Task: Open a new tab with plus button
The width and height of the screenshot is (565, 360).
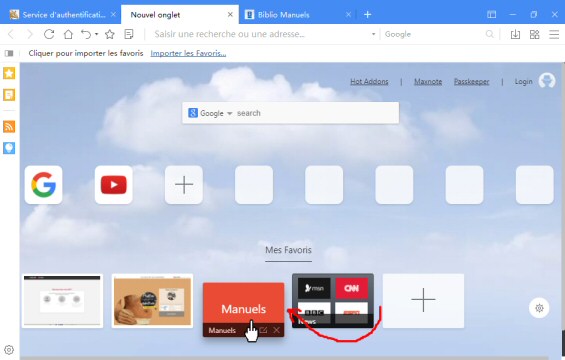Action: click(368, 14)
